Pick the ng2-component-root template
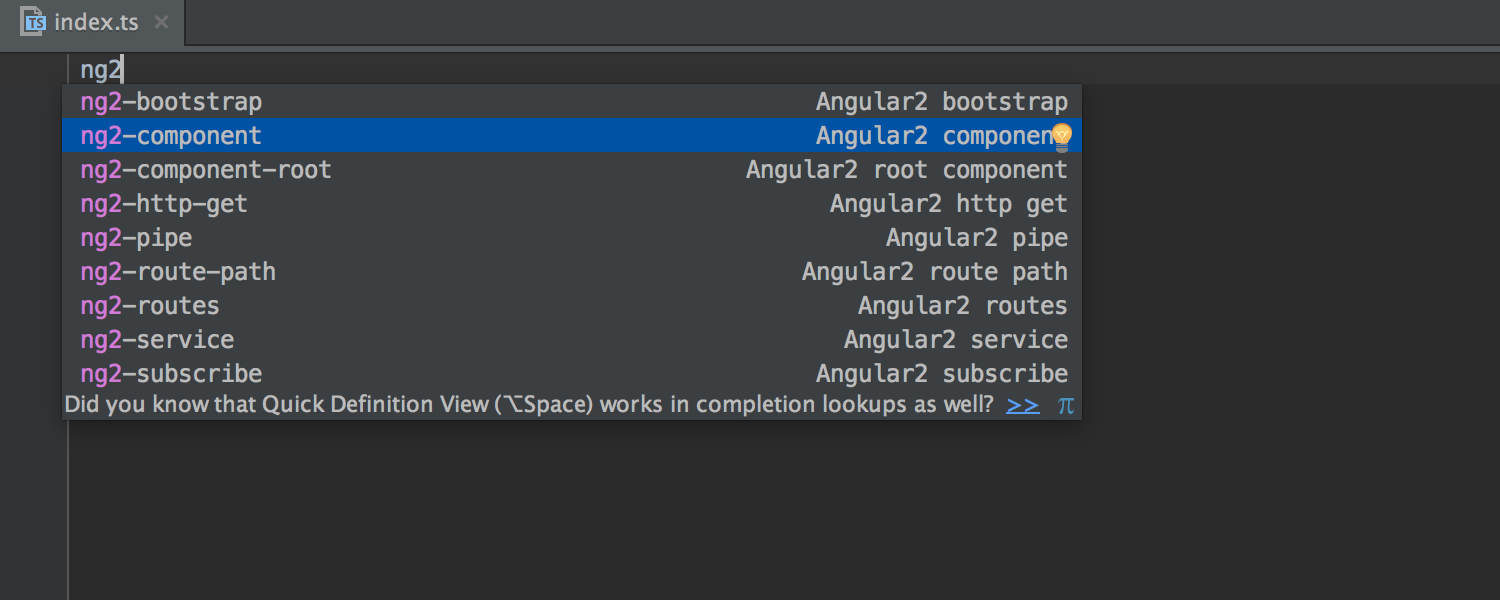 pos(206,170)
